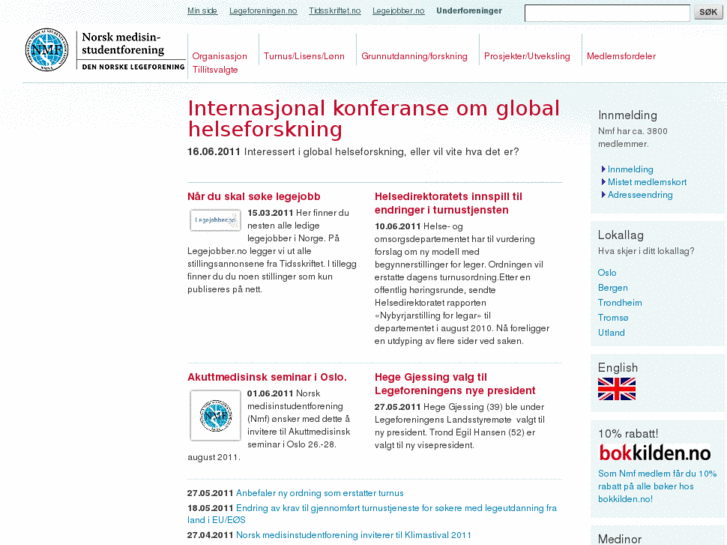Click Adresseendring link
Viewport: 727px width, 545px height.
640,195
